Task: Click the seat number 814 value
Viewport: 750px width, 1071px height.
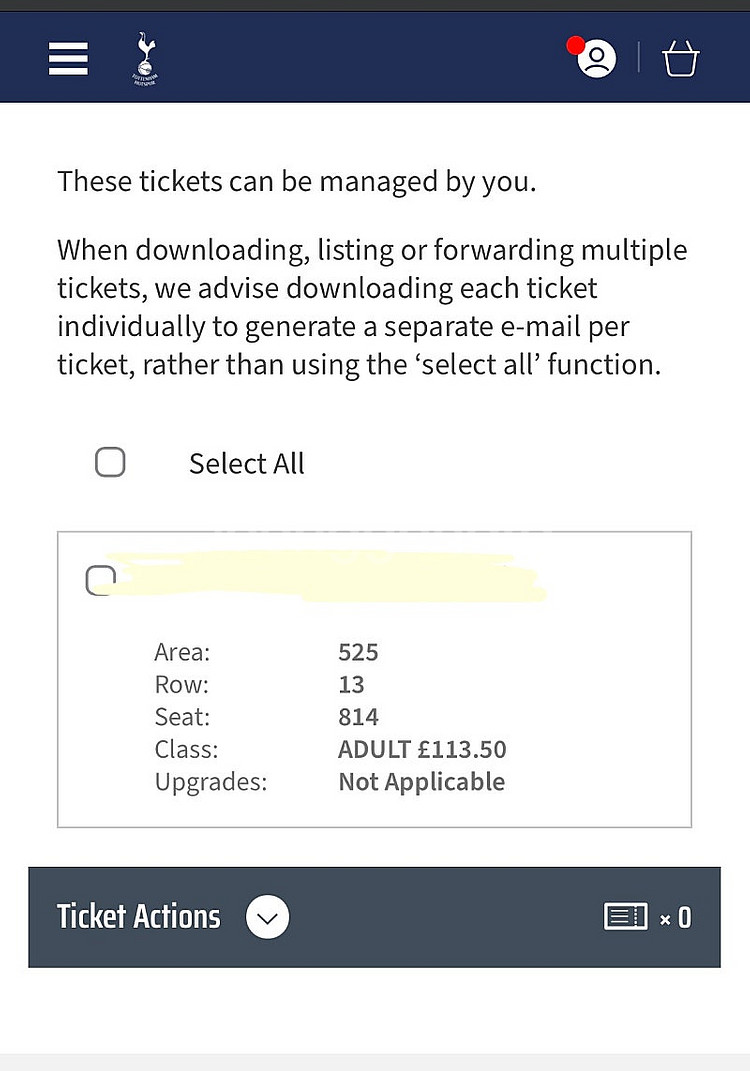Action: point(358,717)
